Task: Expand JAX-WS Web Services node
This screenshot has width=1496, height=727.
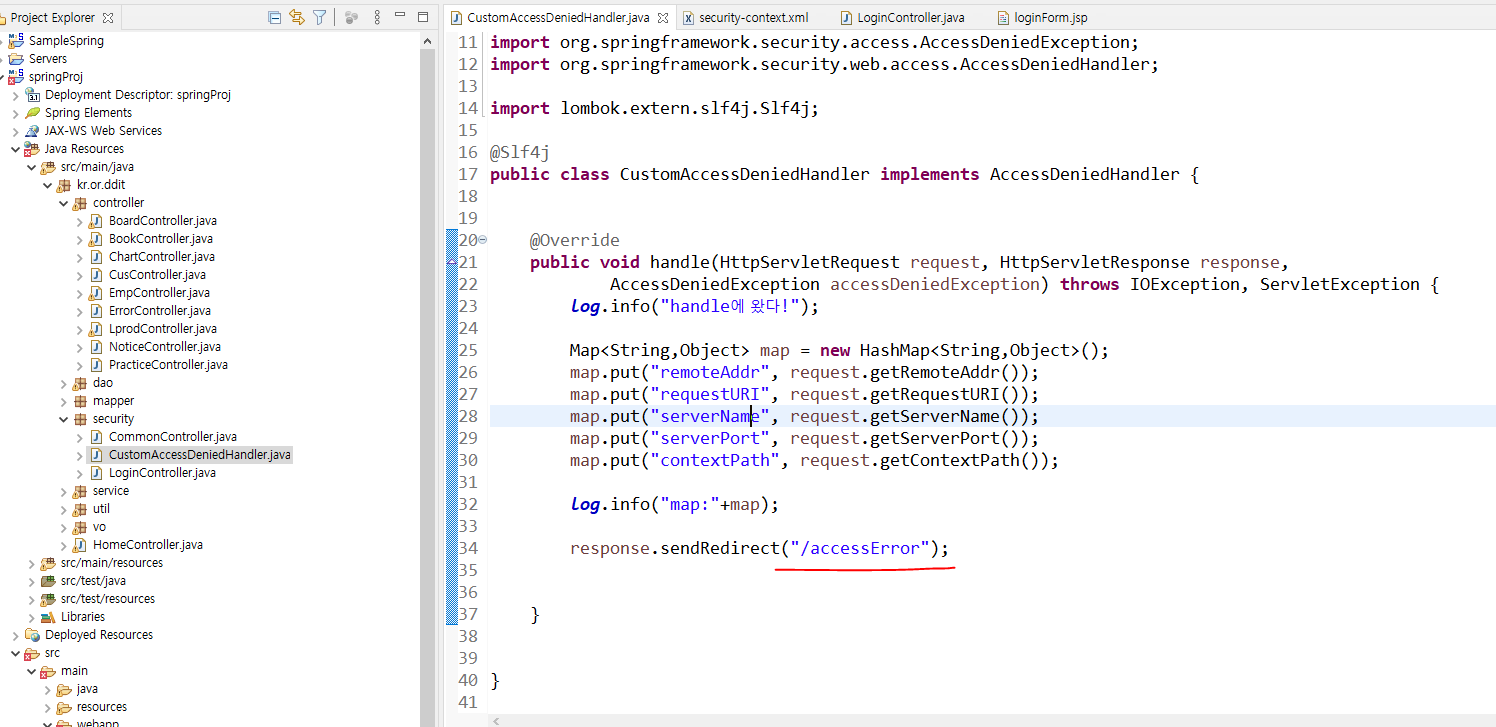Action: tap(16, 131)
